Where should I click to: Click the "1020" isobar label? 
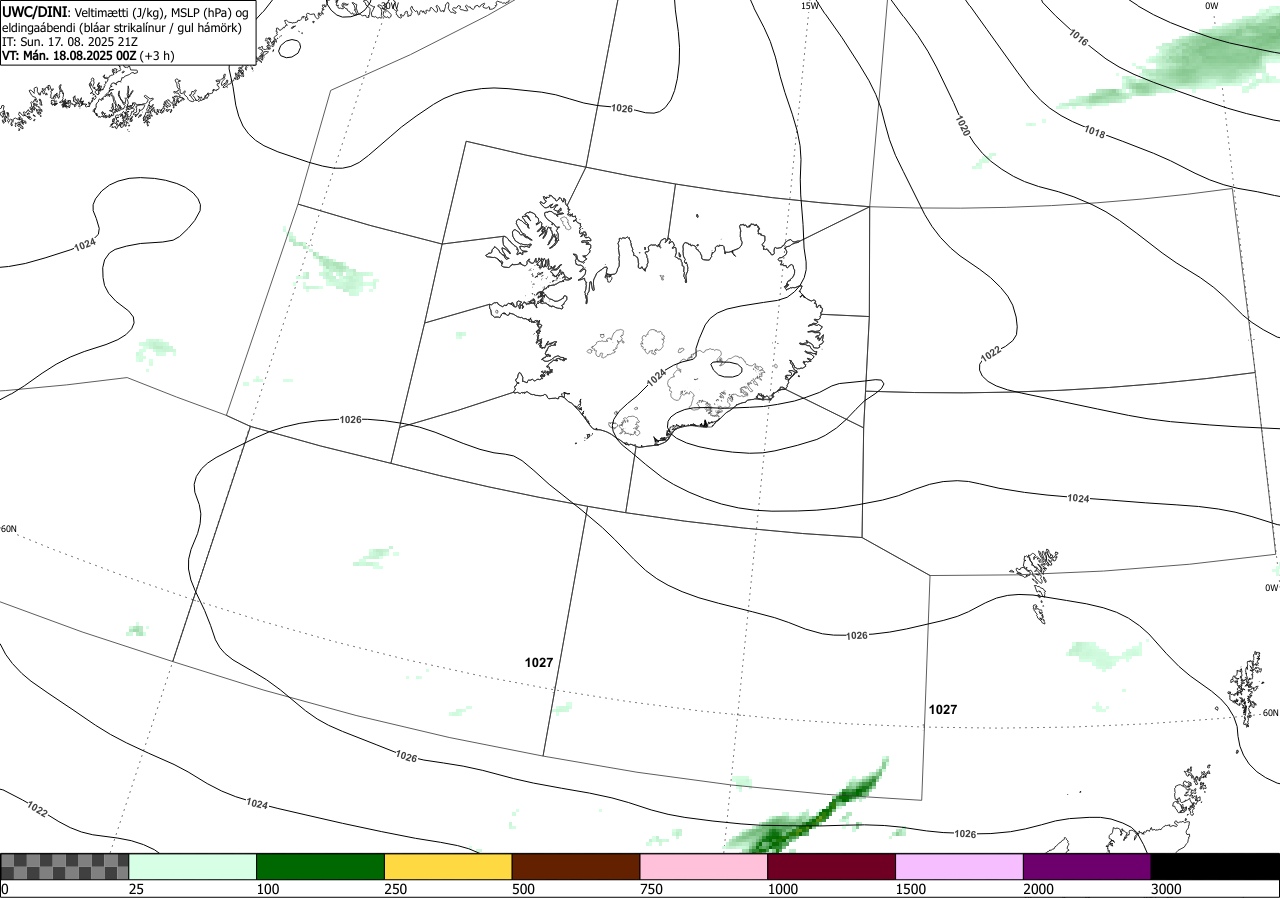[x=962, y=126]
